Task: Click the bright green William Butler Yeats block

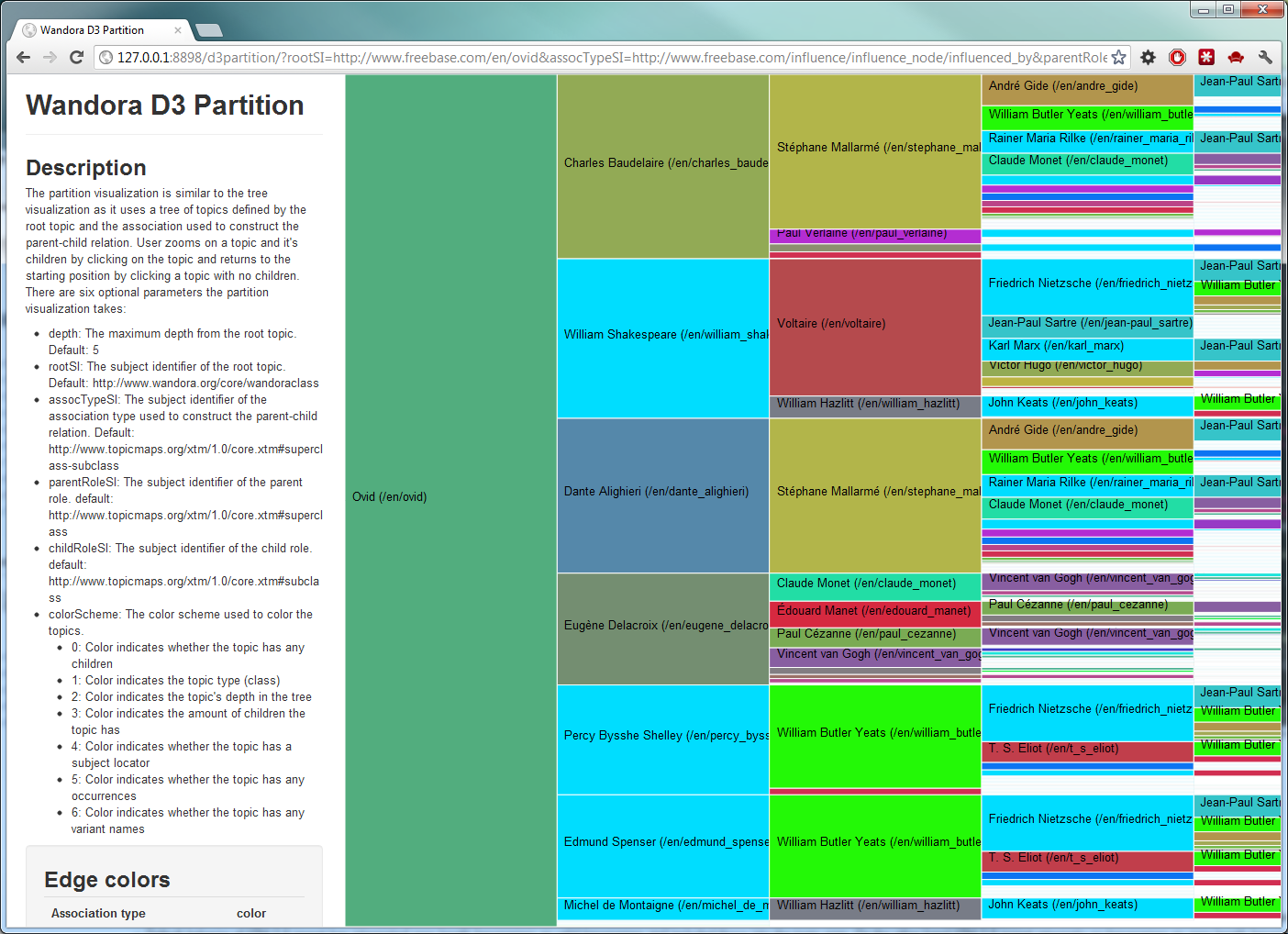Action: [x=876, y=732]
